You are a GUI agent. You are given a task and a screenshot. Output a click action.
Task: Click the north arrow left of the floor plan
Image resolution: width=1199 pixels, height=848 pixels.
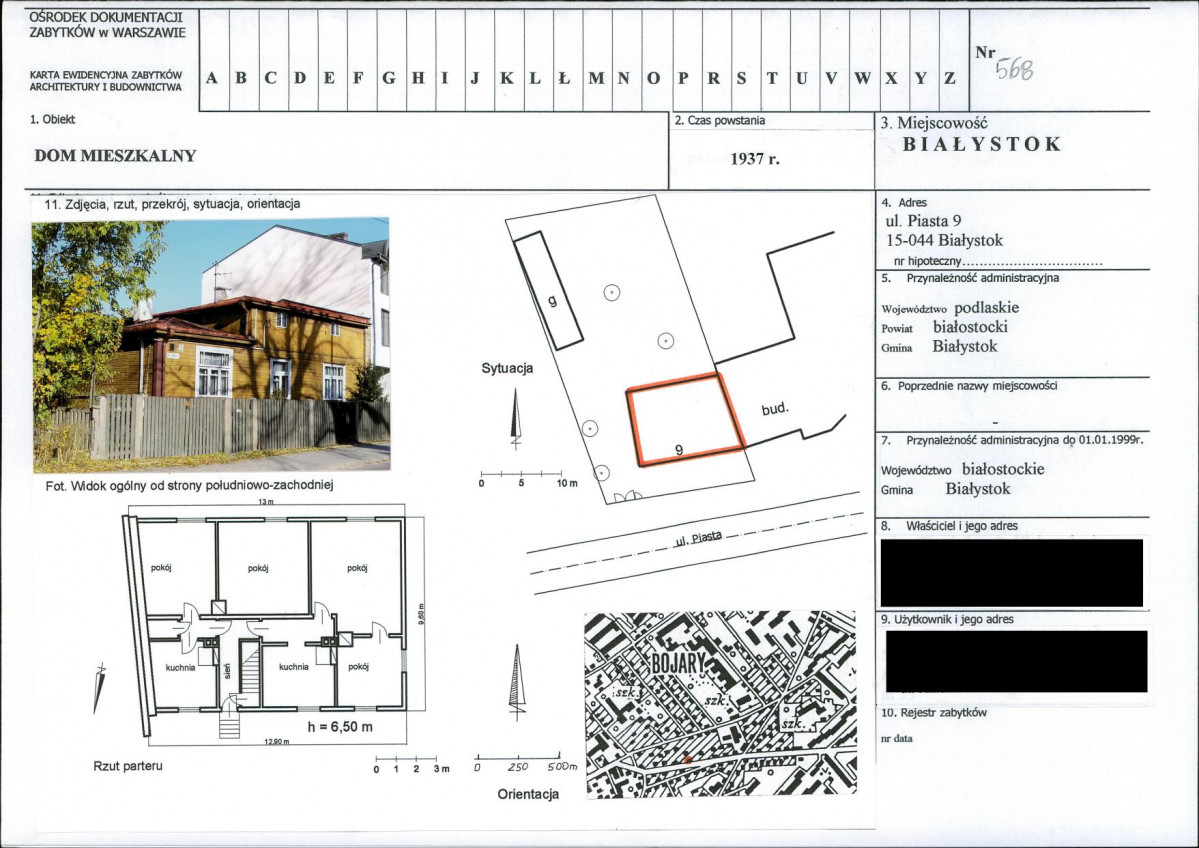pyautogui.click(x=99, y=687)
